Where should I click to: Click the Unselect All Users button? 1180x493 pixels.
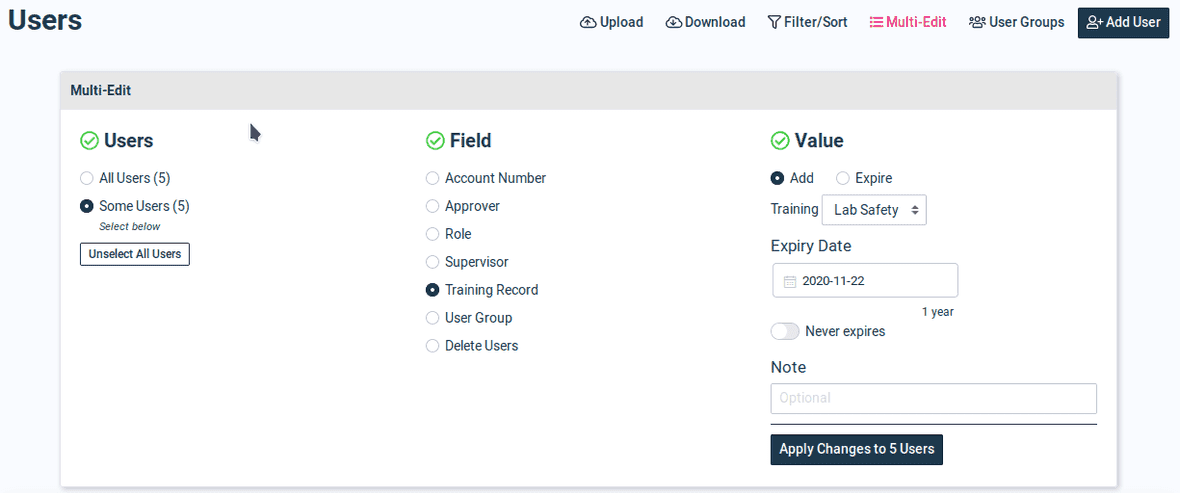point(135,254)
